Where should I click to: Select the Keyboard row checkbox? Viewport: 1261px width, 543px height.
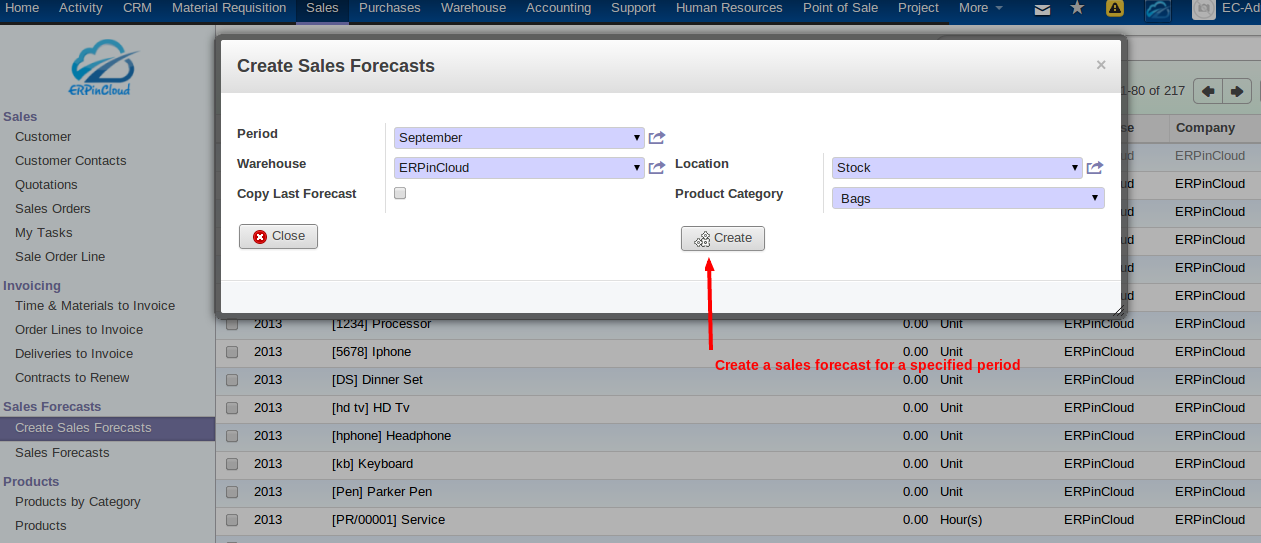click(232, 464)
